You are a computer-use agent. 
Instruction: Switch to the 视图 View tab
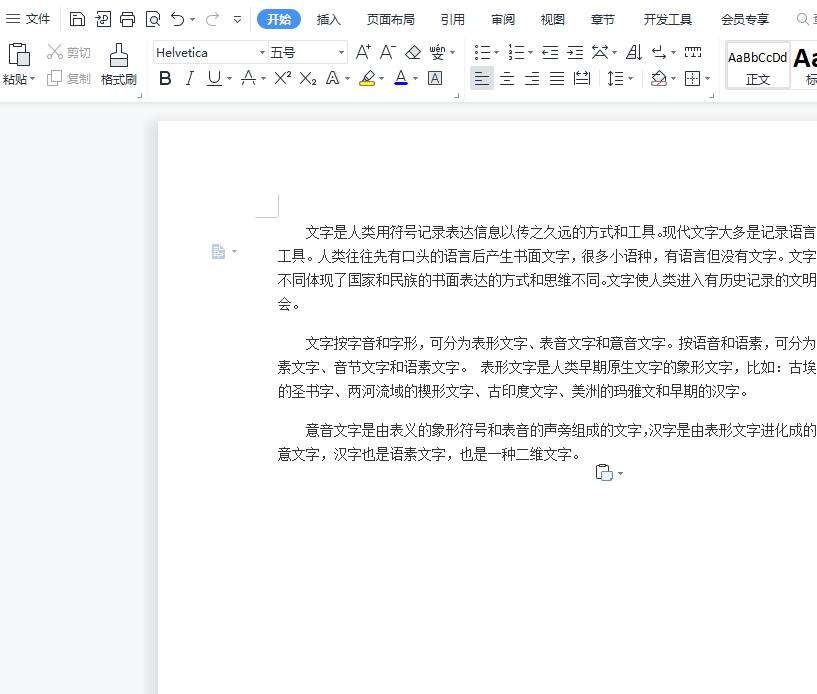tap(553, 19)
